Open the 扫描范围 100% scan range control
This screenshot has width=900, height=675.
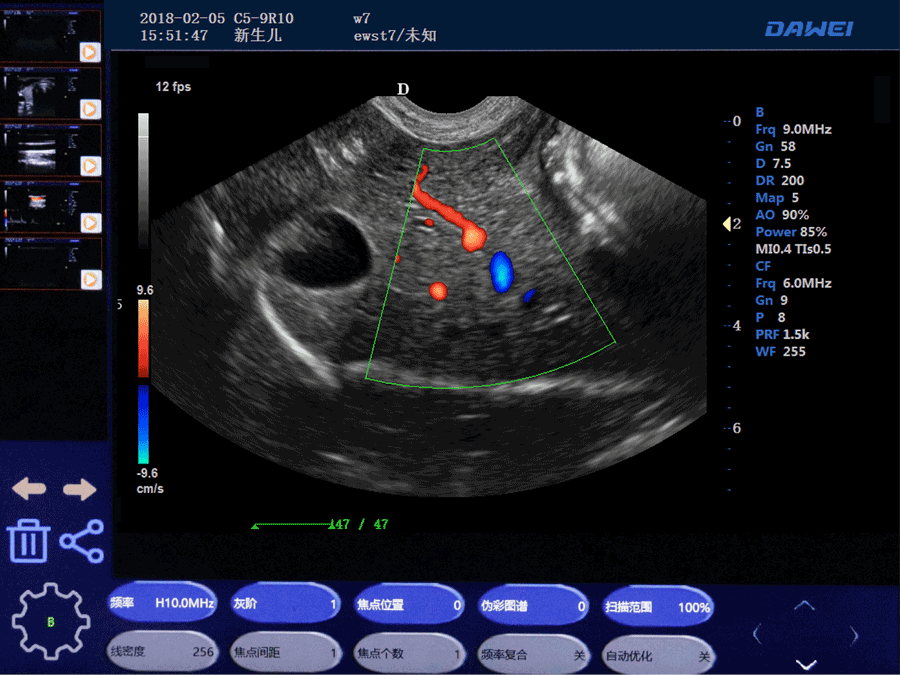(x=657, y=606)
